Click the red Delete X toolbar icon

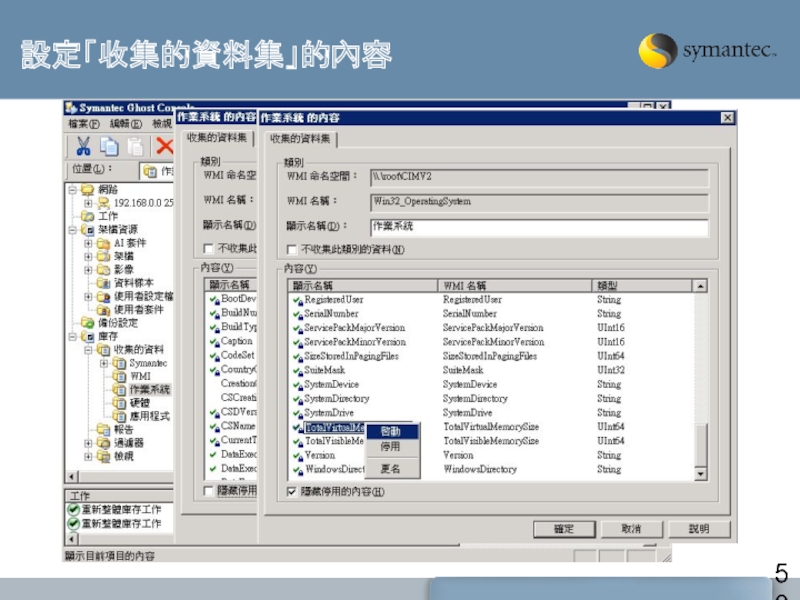[x=164, y=146]
